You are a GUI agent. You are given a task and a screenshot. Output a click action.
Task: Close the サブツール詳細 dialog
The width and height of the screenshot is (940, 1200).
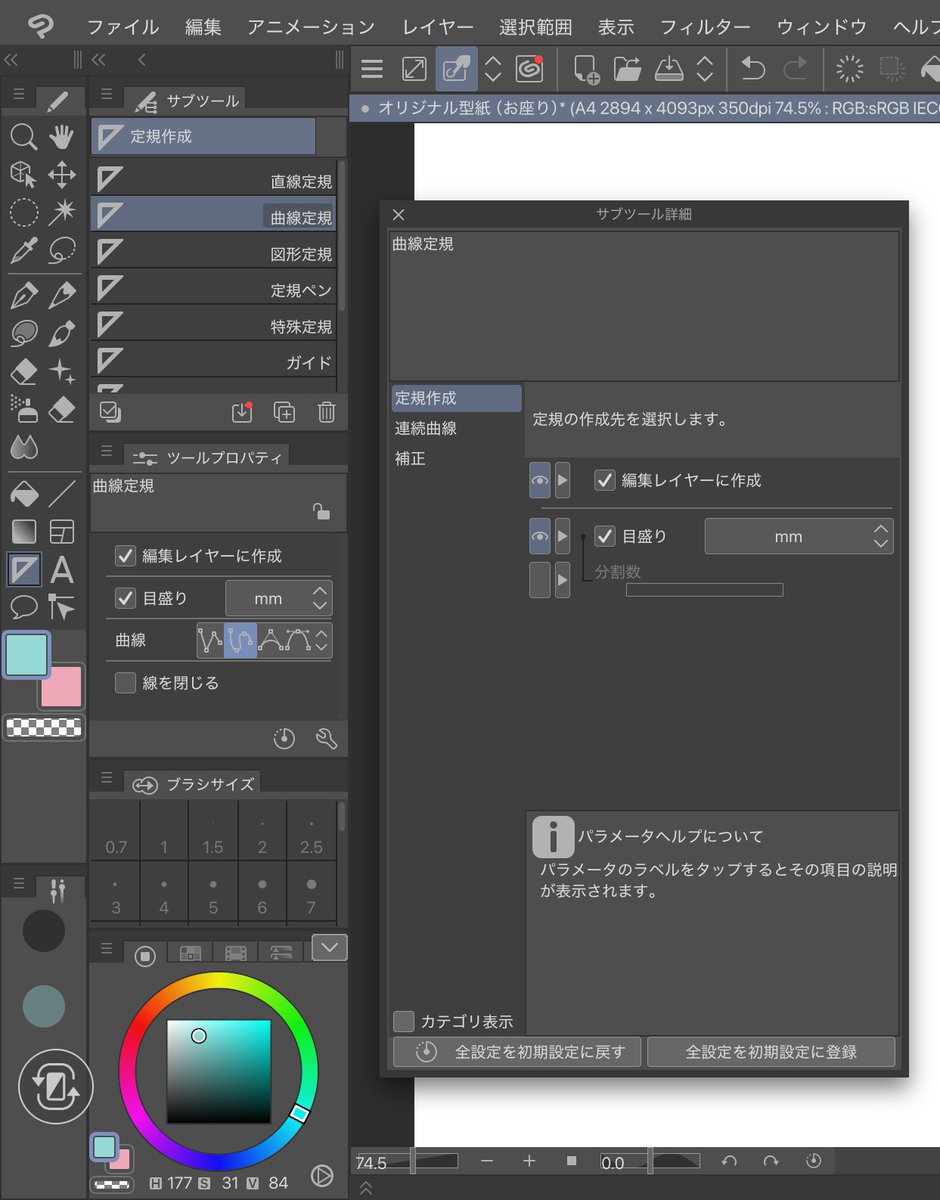pos(398,215)
